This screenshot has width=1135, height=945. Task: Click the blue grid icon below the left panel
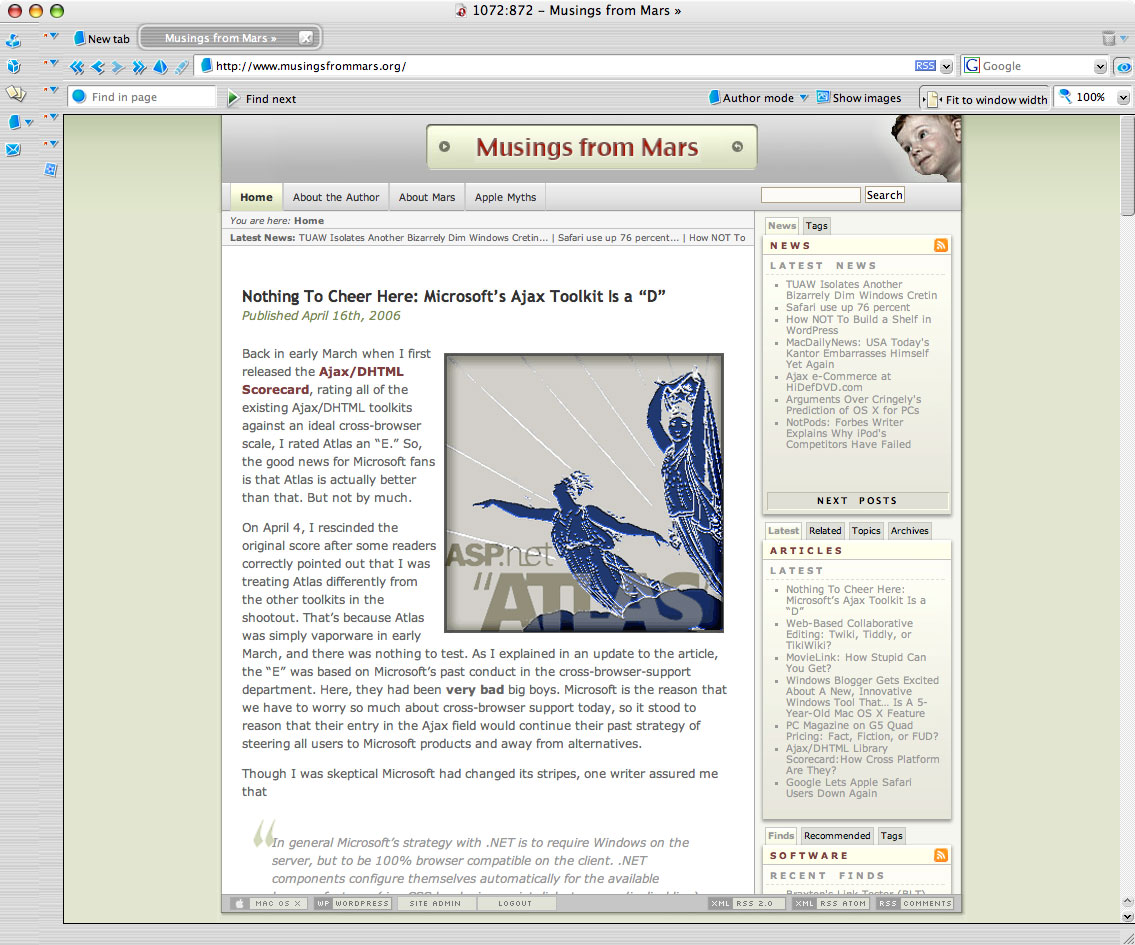(x=50, y=170)
